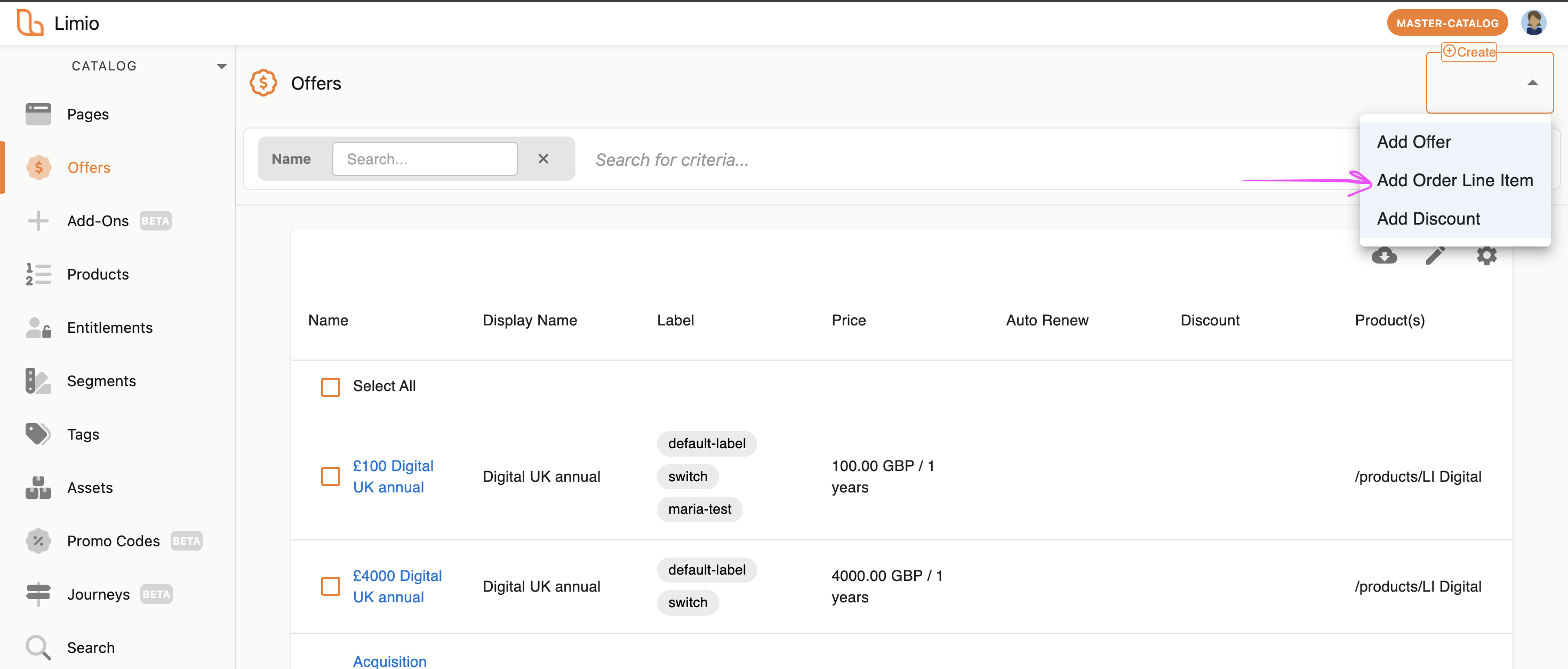Click the cloud download icon

1383,256
